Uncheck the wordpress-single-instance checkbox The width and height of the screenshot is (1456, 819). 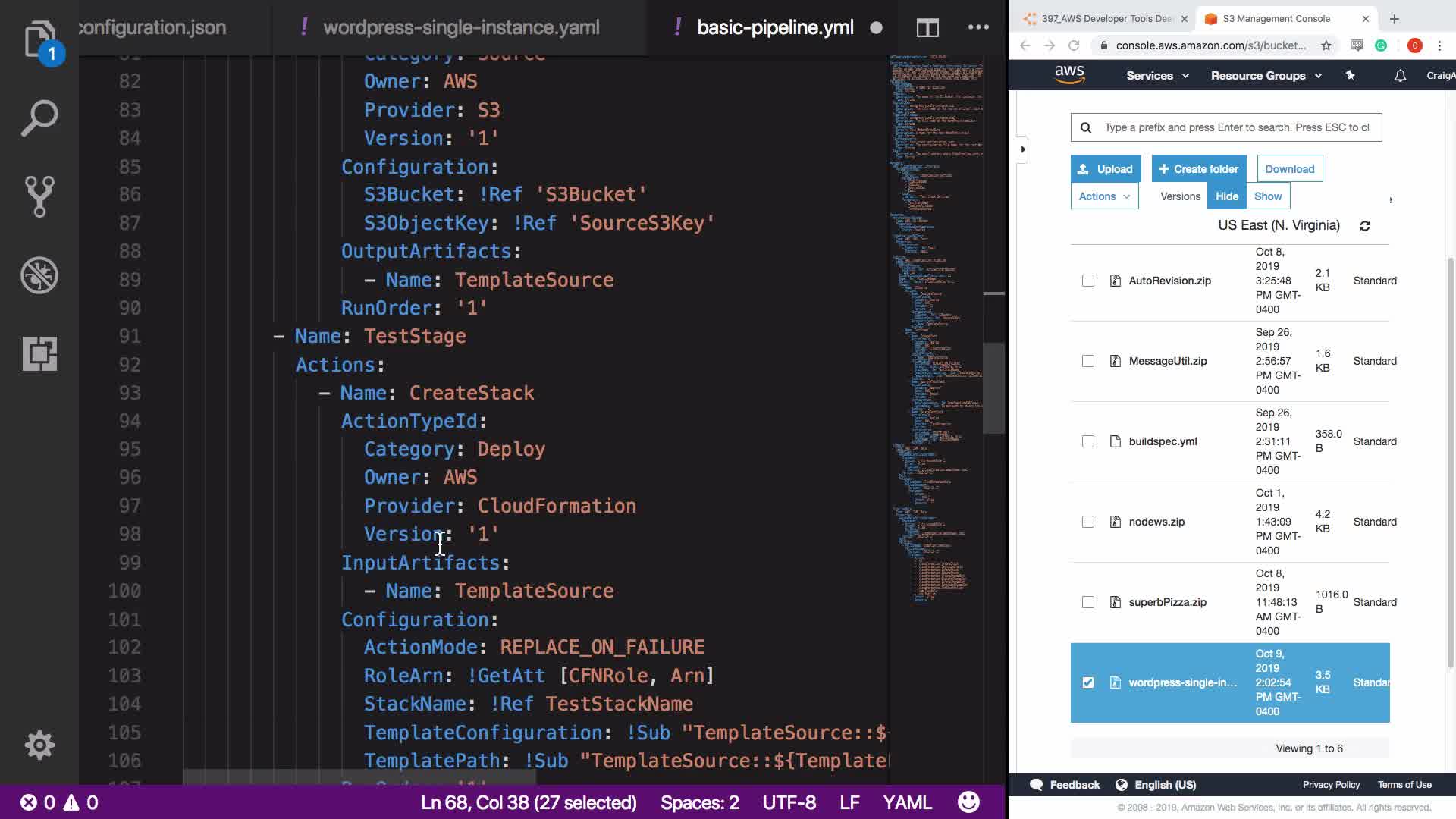point(1088,682)
